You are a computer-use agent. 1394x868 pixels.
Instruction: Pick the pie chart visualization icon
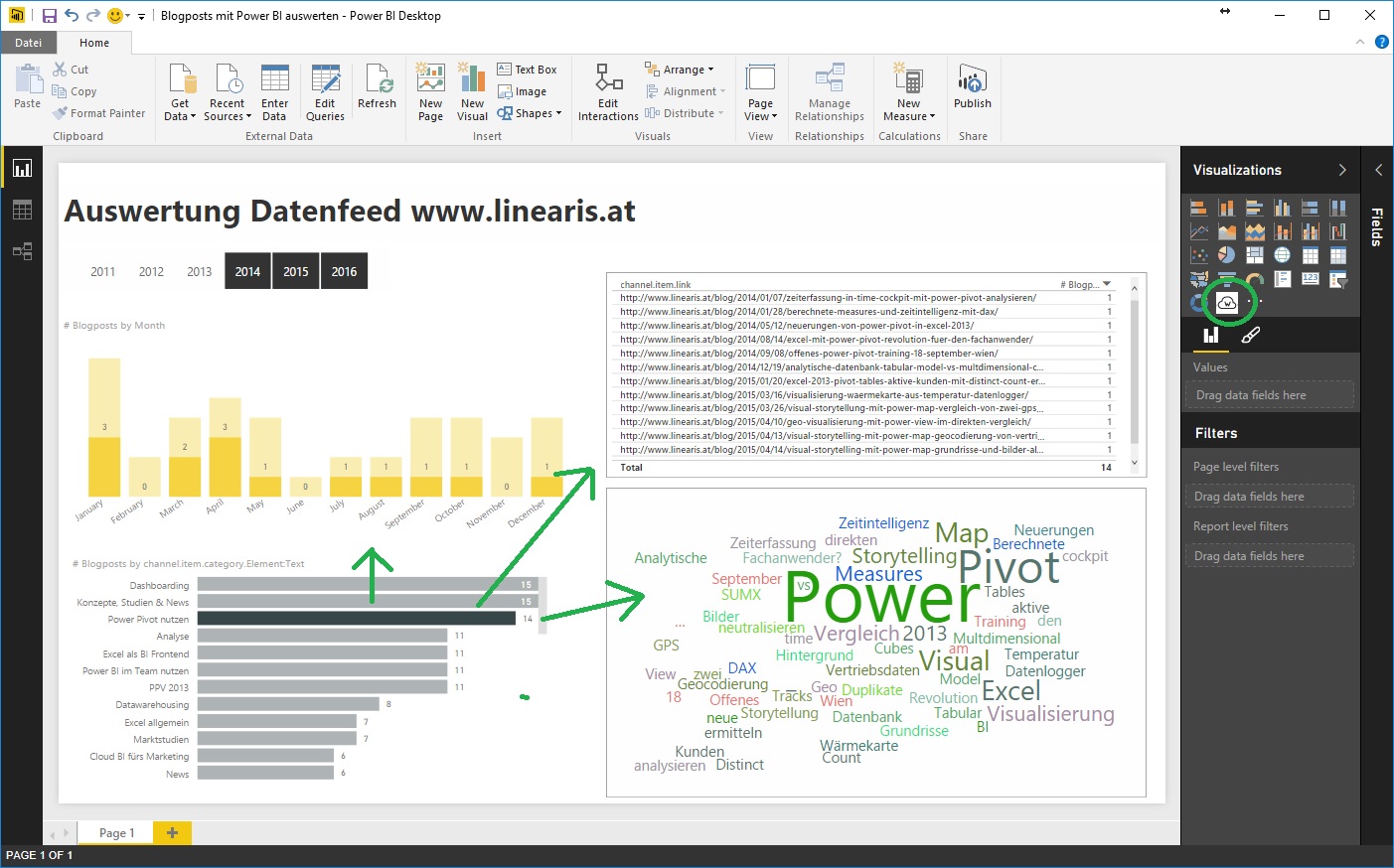coord(1227,256)
